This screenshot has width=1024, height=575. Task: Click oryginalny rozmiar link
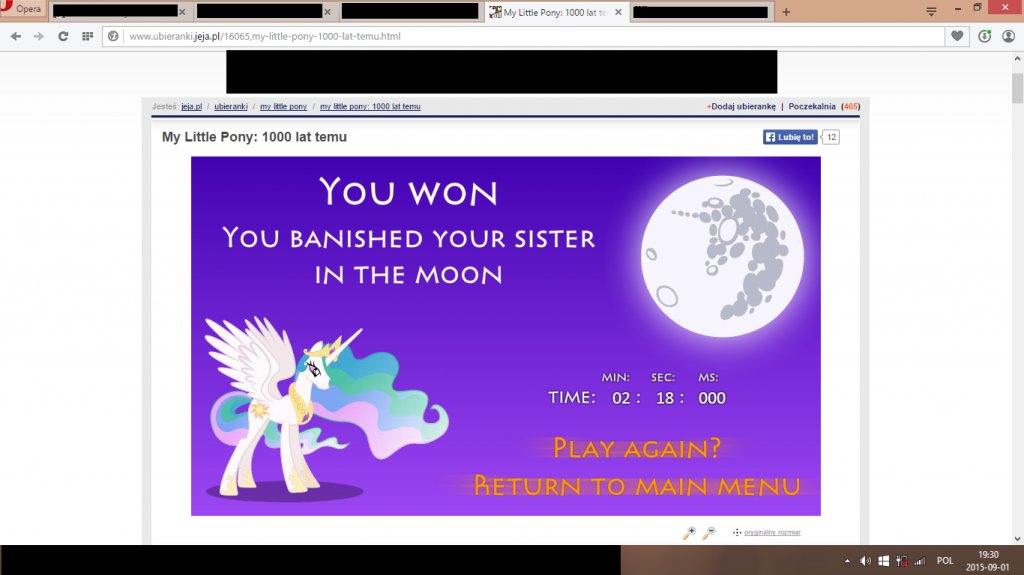pyautogui.click(x=772, y=533)
